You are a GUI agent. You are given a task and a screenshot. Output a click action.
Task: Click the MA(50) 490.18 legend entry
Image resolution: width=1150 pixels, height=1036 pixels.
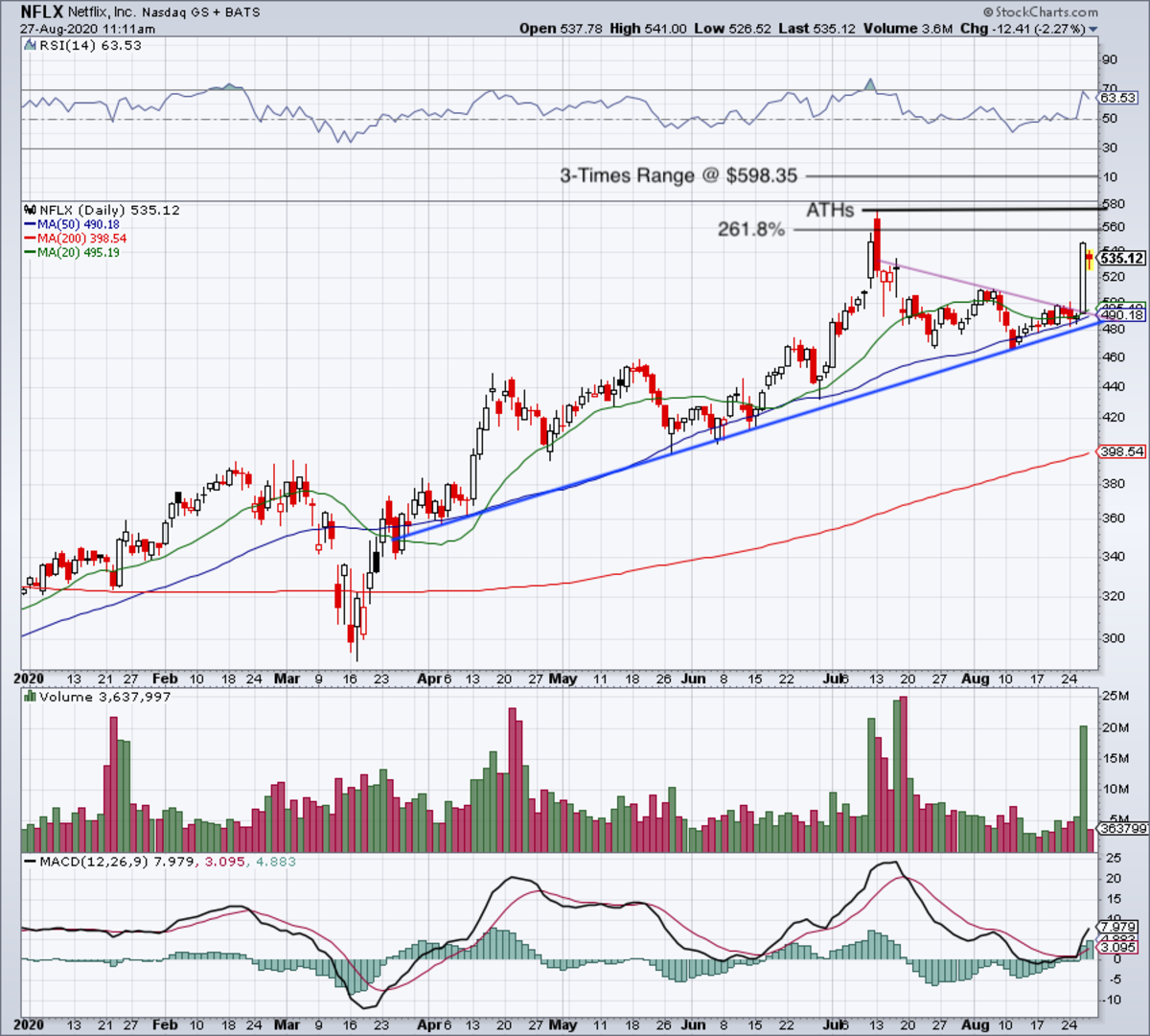click(x=79, y=224)
